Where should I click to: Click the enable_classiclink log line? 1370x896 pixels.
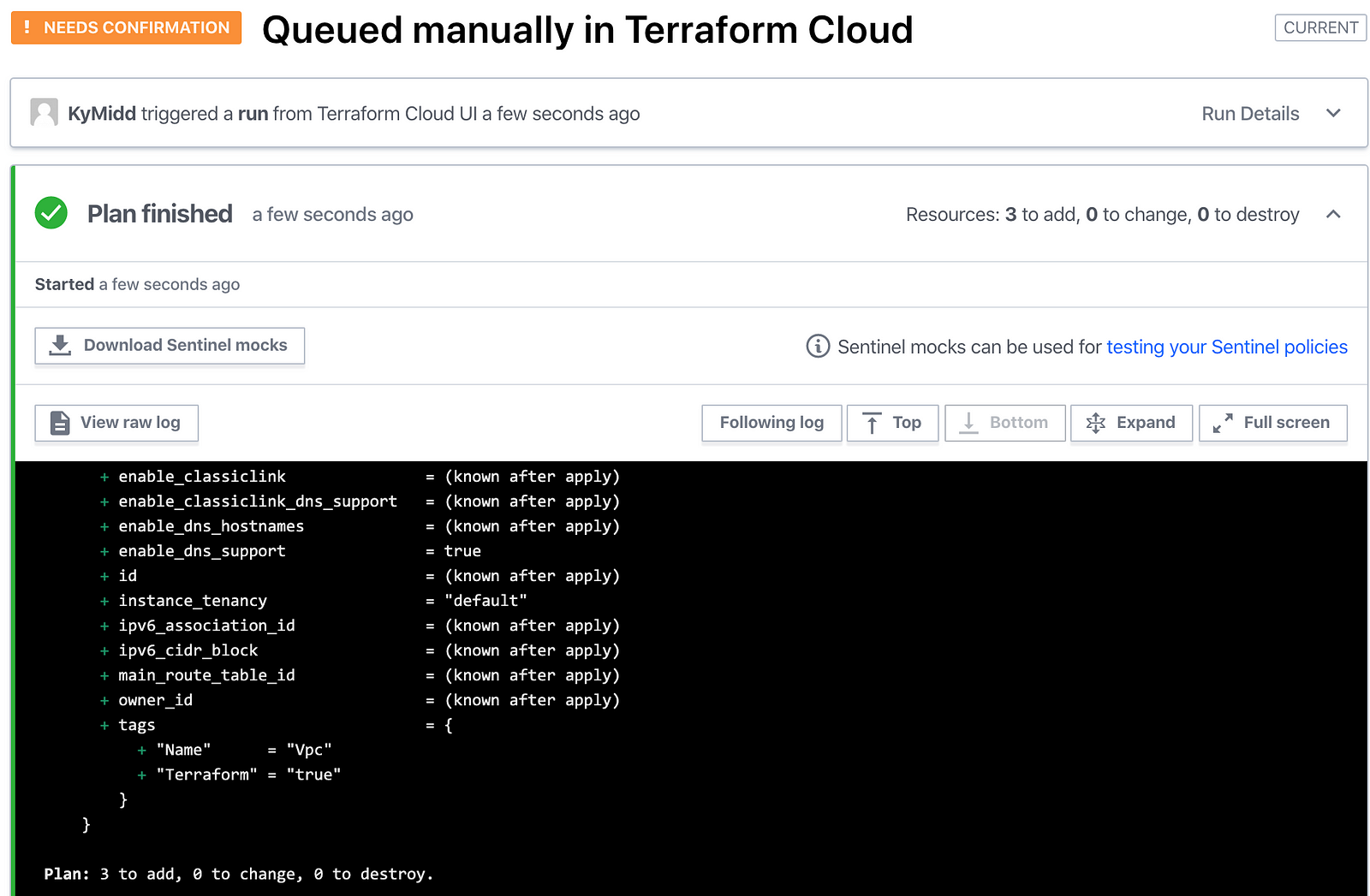coord(360,477)
